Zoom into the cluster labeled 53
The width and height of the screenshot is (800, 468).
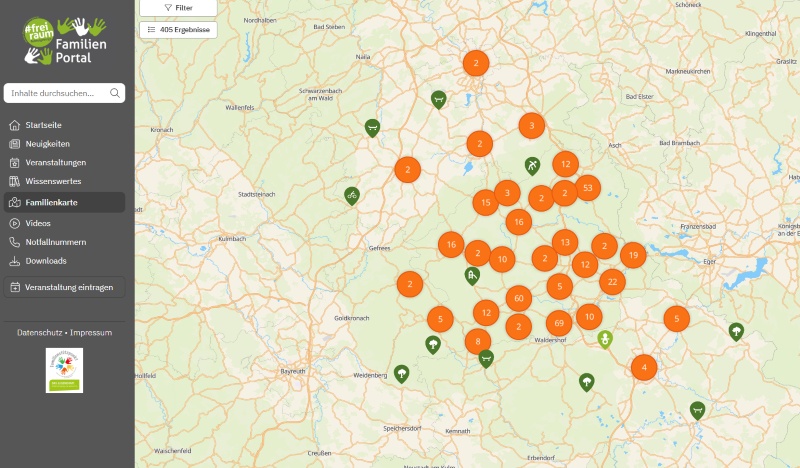(x=587, y=188)
